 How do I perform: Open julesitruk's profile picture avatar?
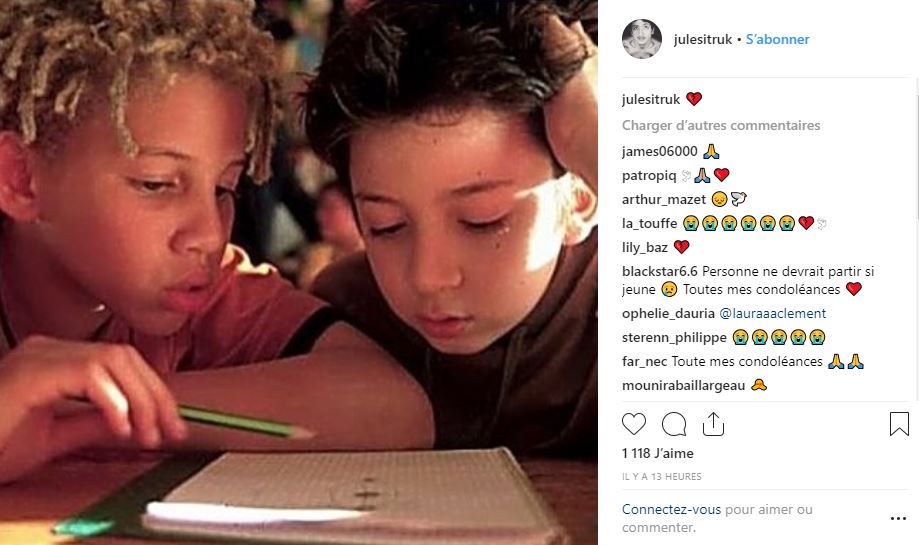(x=642, y=39)
